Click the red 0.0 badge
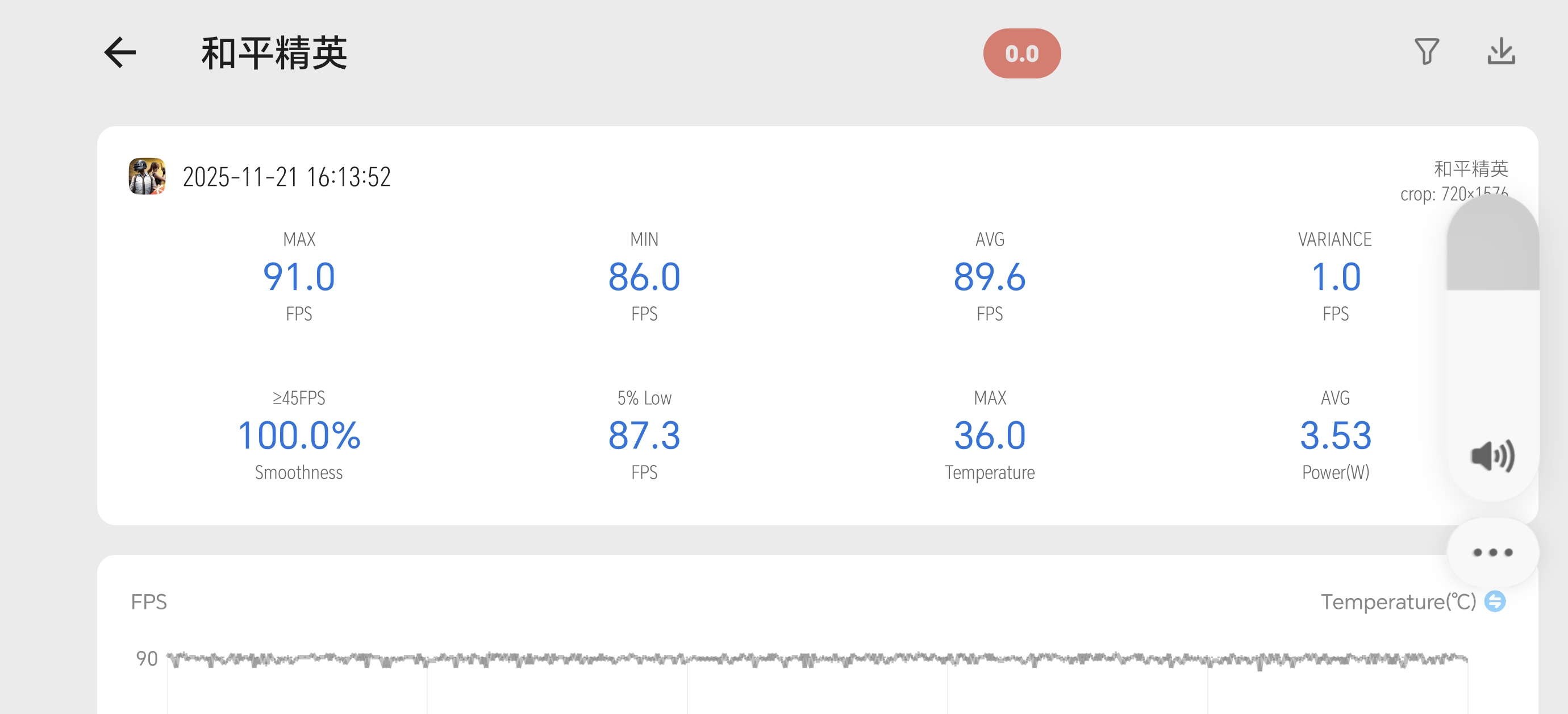The image size is (1568, 714). click(x=1021, y=53)
